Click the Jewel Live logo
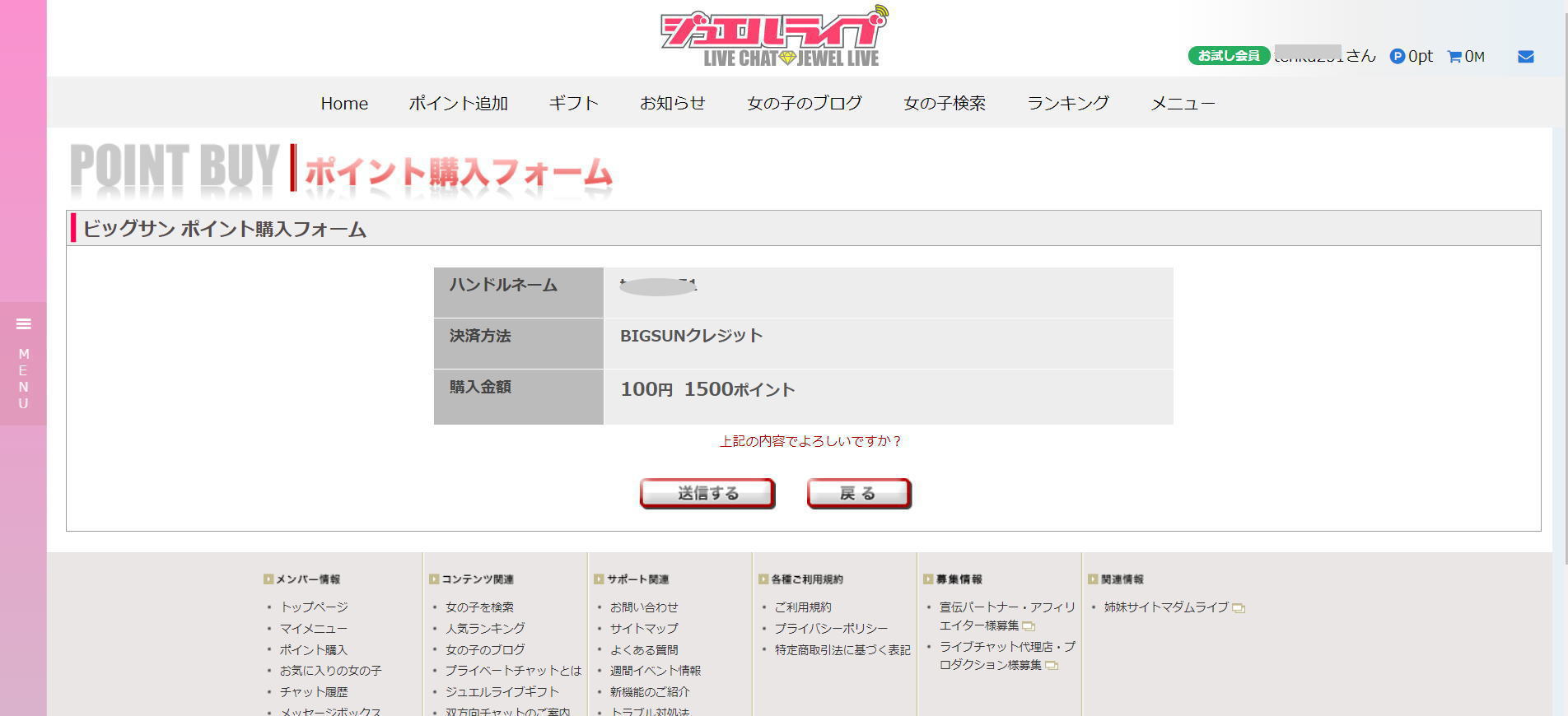Screen dimensions: 1568x716 click(773, 37)
